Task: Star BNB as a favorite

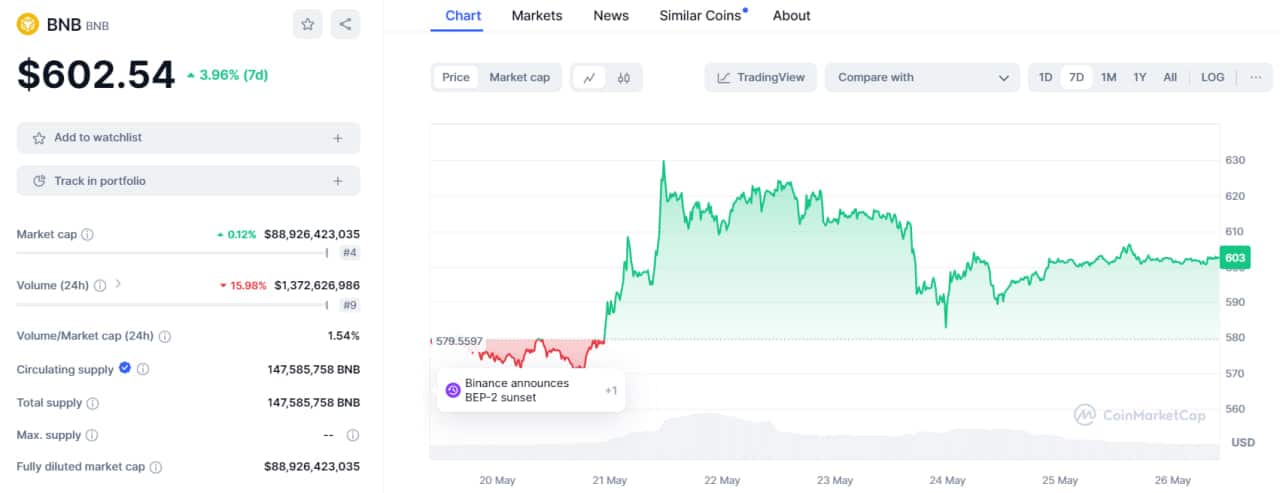Action: pos(308,24)
